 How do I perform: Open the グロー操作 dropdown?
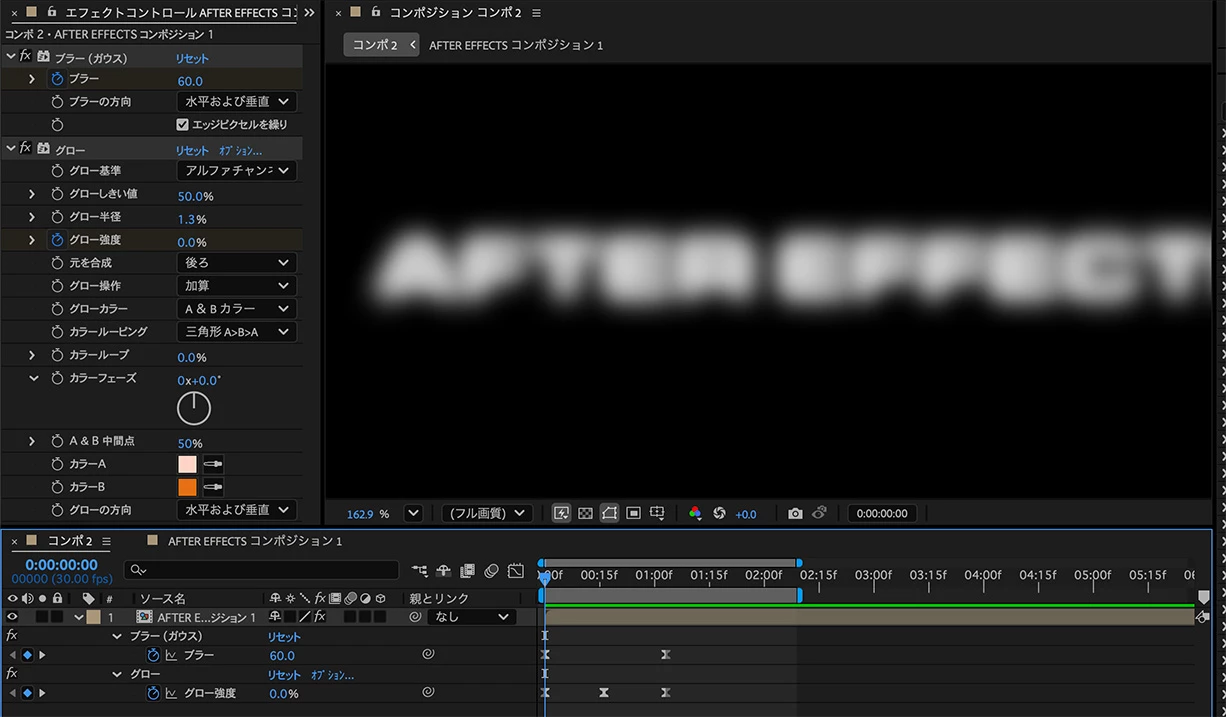pos(237,286)
